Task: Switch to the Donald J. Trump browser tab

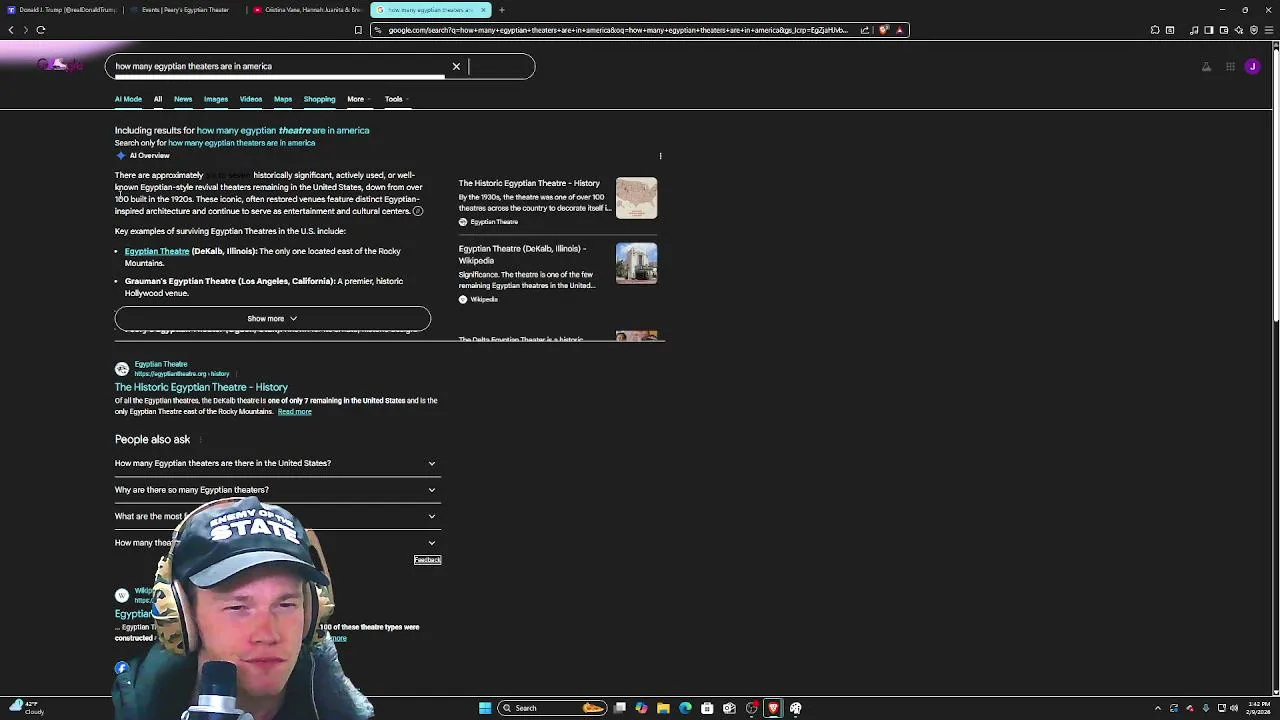Action: click(x=62, y=10)
